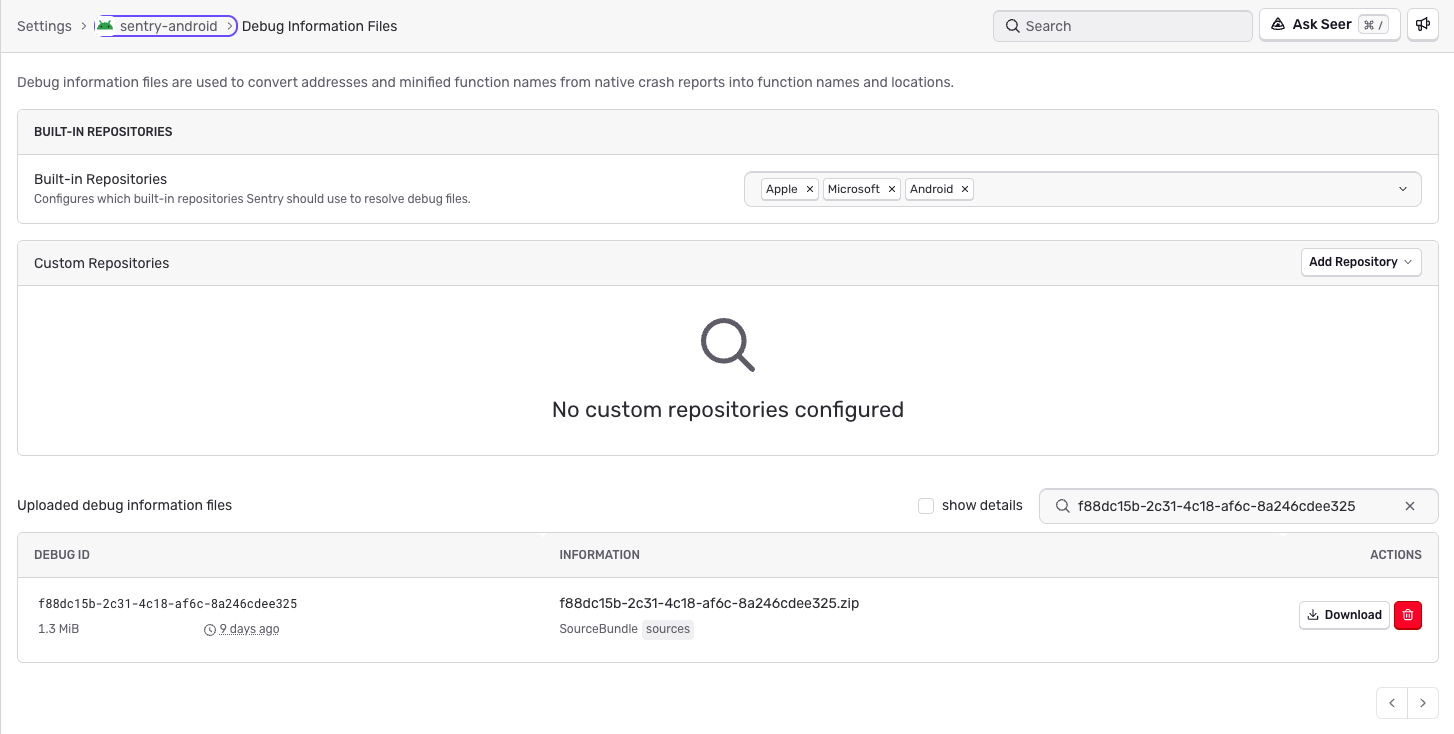Click the debug file search field
This screenshot has width=1454, height=734.
[x=1238, y=506]
